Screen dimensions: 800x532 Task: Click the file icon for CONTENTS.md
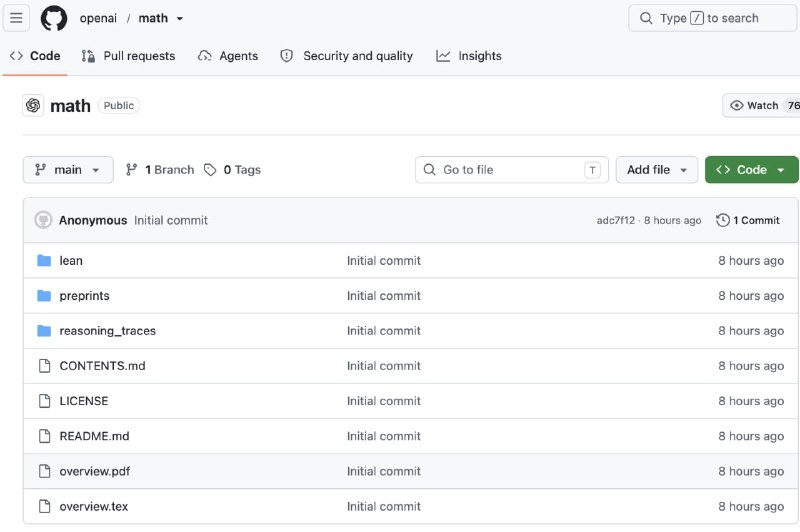pyautogui.click(x=45, y=366)
